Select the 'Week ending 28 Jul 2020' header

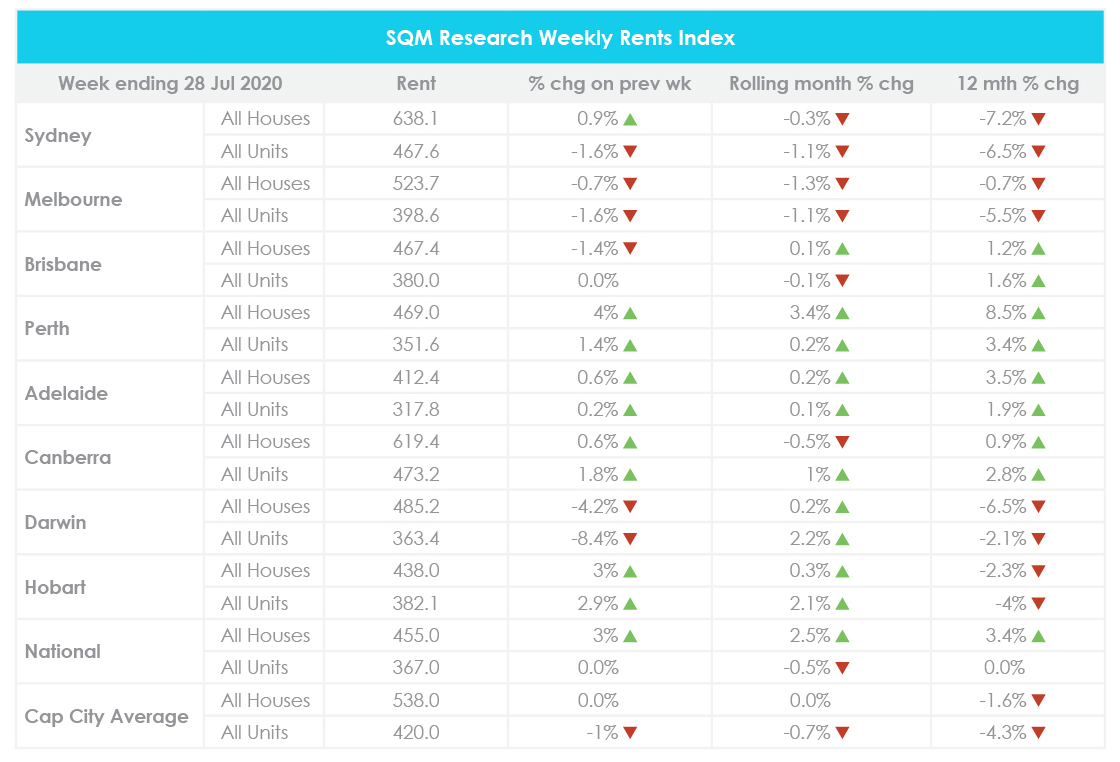[x=170, y=84]
